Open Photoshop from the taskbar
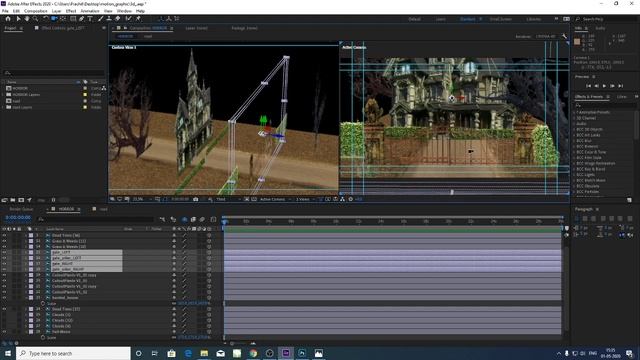 [x=302, y=353]
